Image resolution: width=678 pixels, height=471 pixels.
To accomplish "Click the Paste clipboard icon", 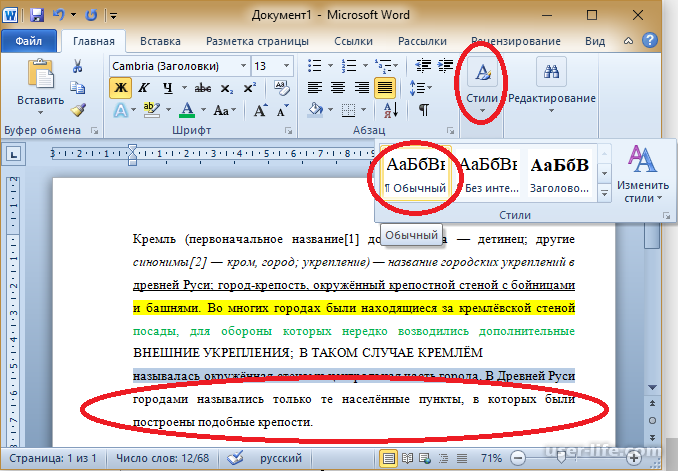I will point(40,74).
